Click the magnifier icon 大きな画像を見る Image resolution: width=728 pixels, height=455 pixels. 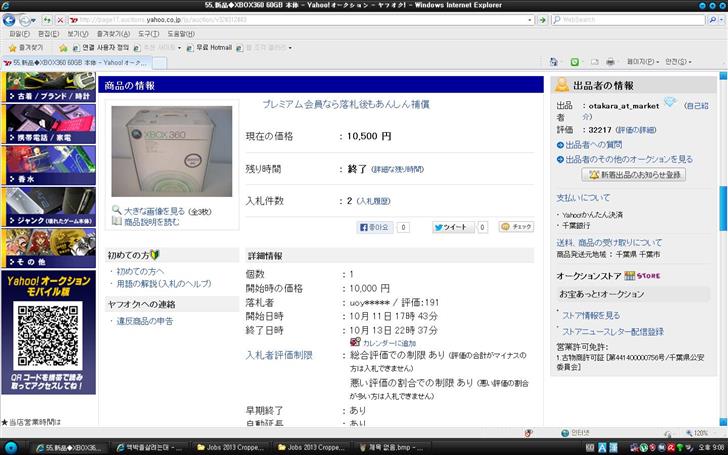[117, 210]
